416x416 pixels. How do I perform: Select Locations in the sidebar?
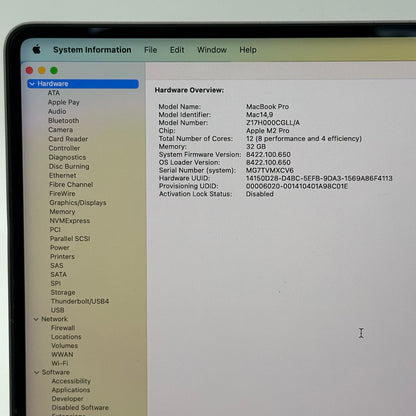[66, 337]
